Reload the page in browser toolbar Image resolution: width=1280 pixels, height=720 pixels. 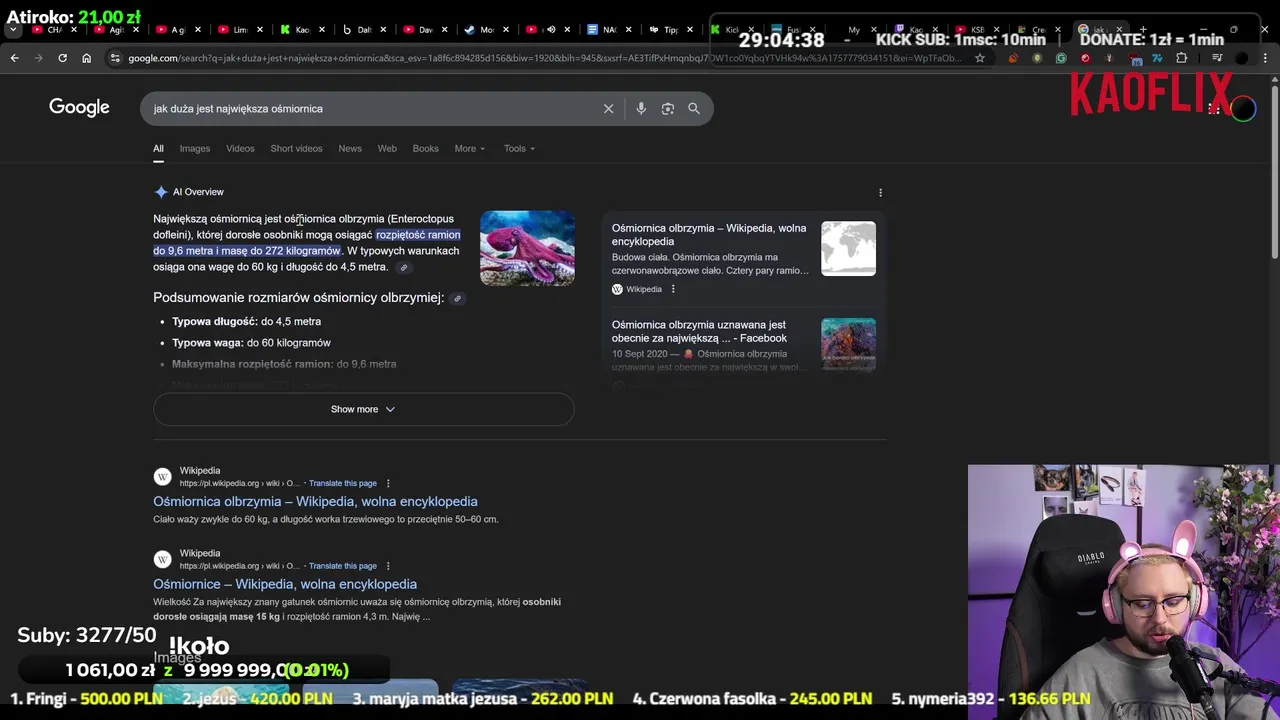click(x=62, y=58)
